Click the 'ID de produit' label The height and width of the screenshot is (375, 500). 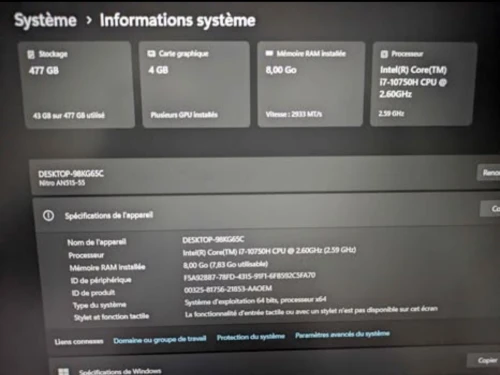pos(94,293)
